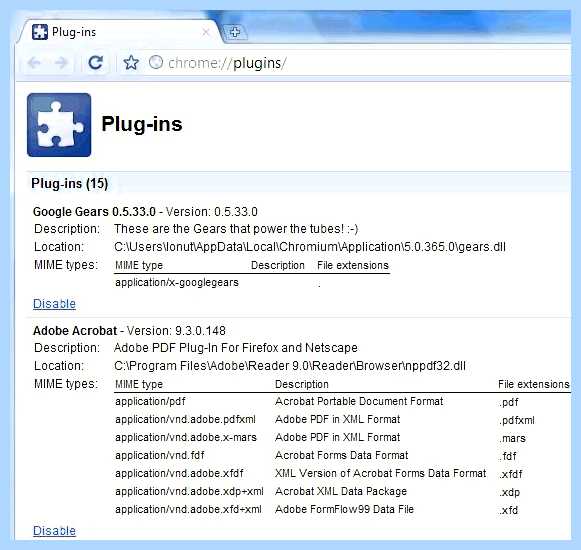Click the Plug-ins (15) section header

point(70,183)
